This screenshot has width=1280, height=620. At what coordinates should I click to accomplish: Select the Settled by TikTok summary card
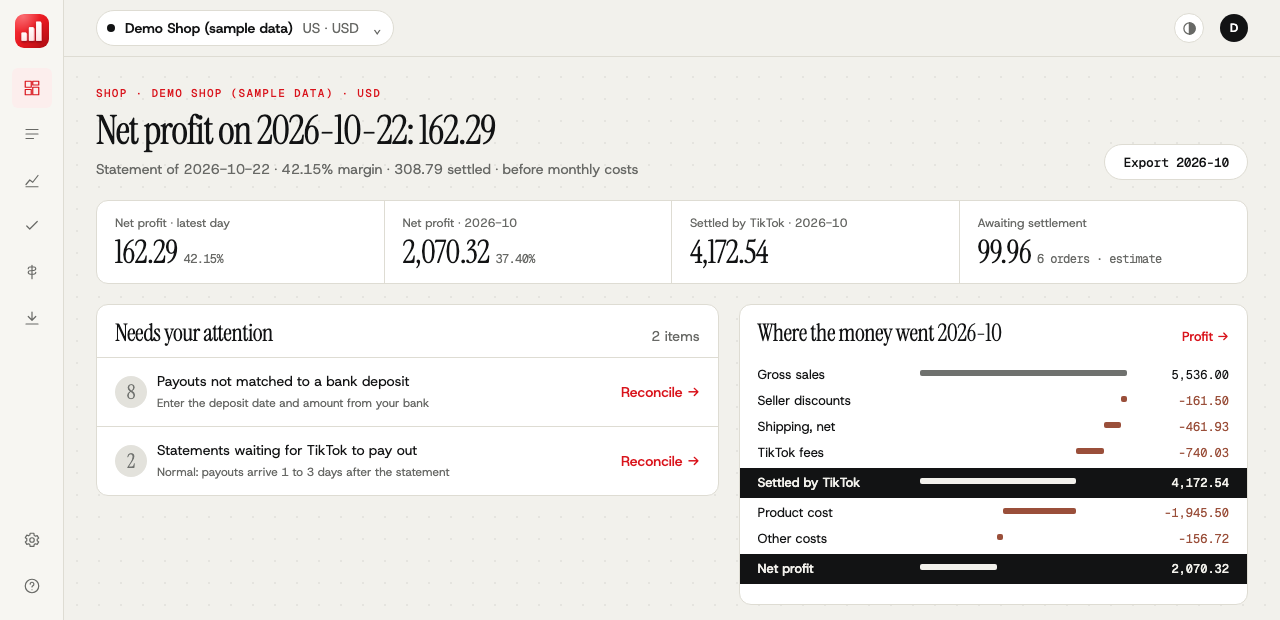click(815, 242)
